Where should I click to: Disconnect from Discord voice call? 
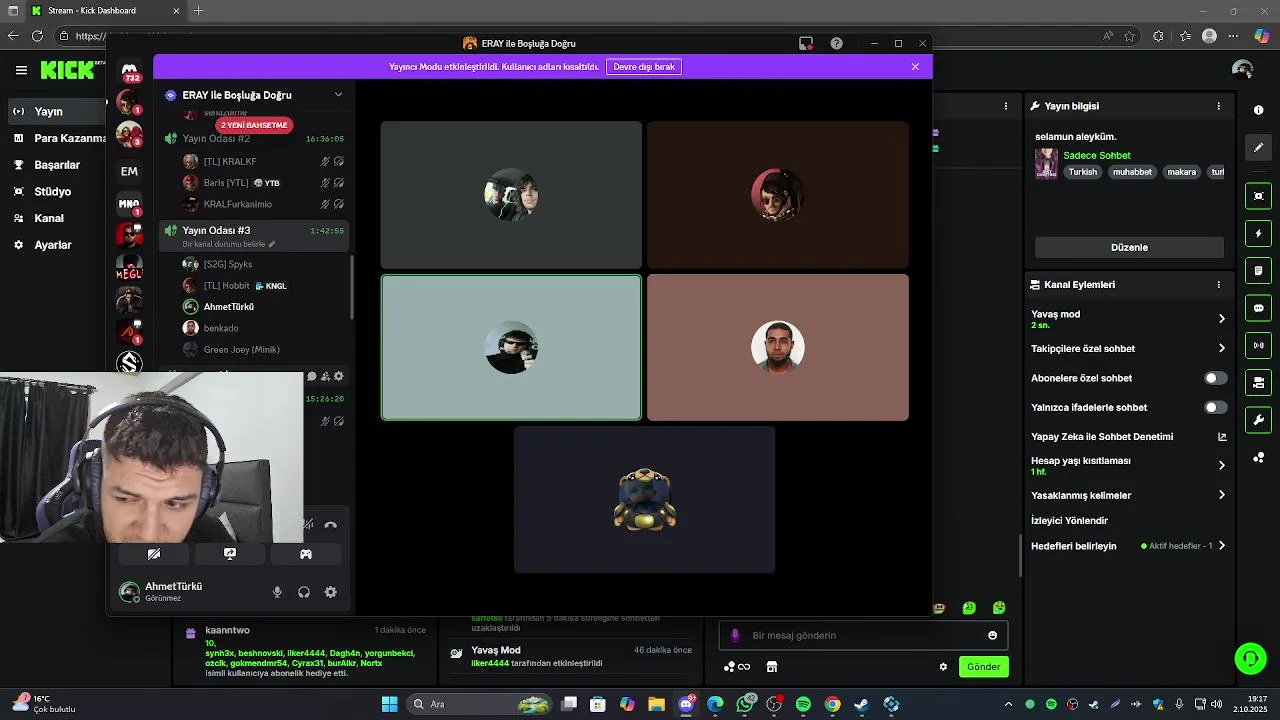[x=331, y=524]
